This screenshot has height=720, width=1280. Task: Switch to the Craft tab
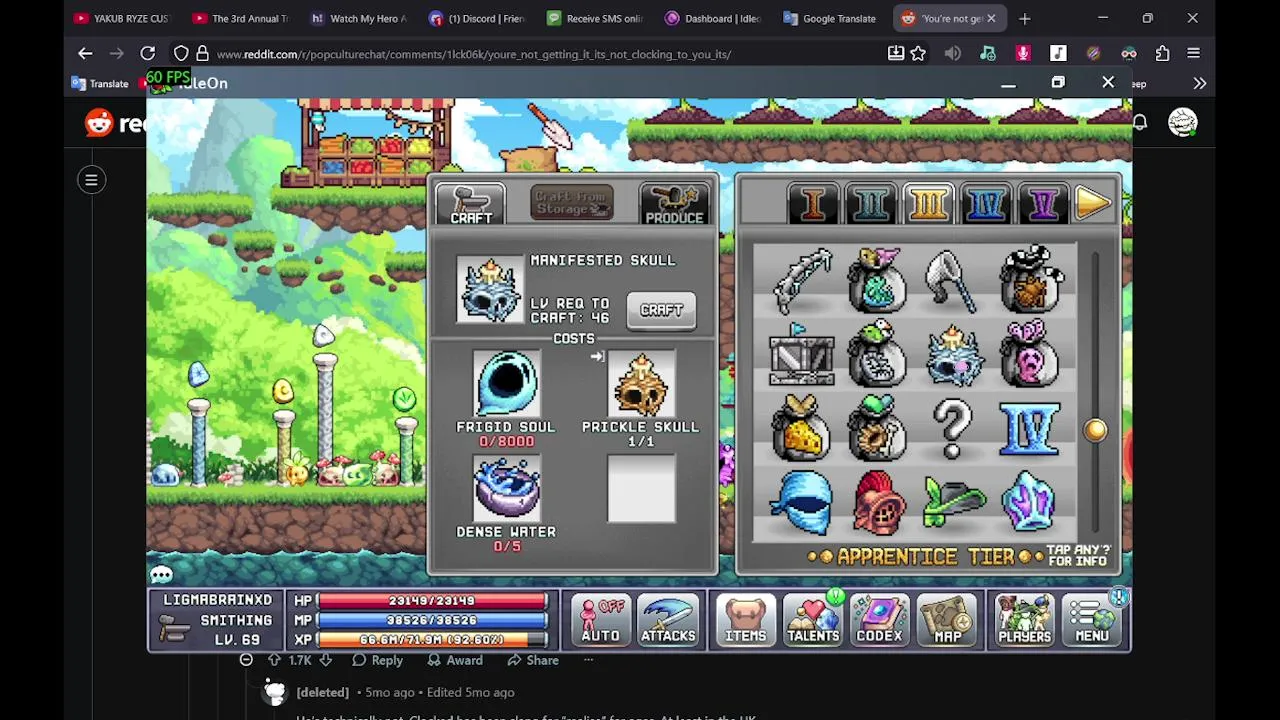[x=471, y=204]
